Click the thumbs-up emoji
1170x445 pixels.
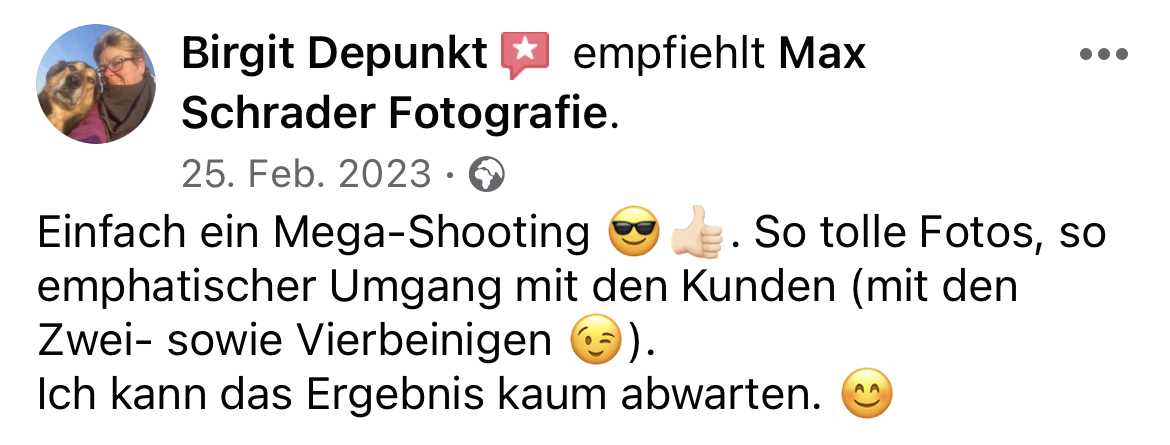tap(697, 234)
